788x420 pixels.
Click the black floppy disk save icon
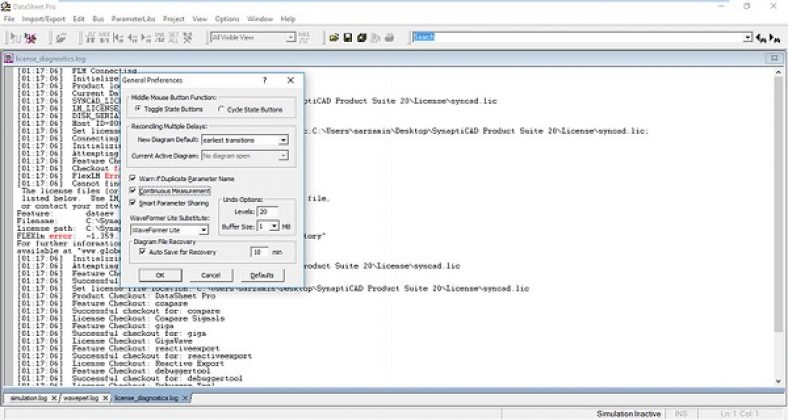[348, 38]
